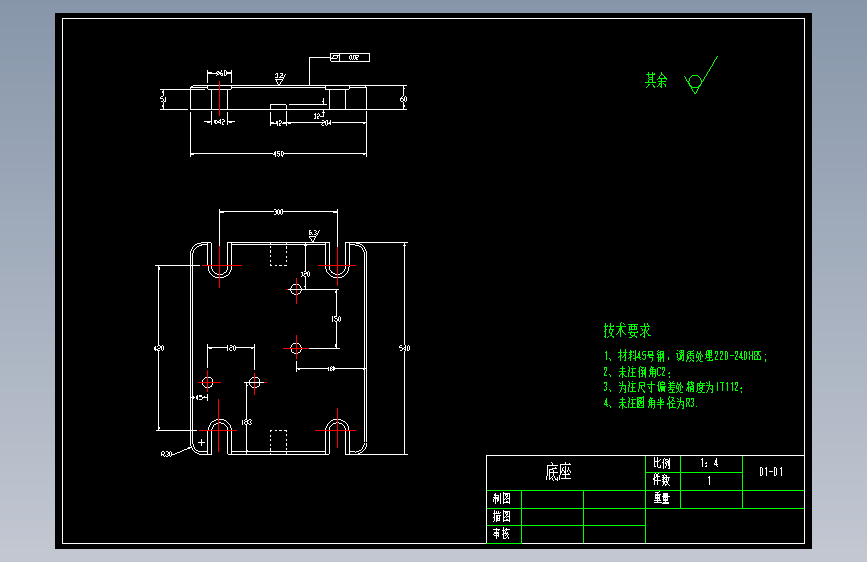Click the 审核 label cell
Viewport: 867px width, 562px height.
tap(503, 534)
